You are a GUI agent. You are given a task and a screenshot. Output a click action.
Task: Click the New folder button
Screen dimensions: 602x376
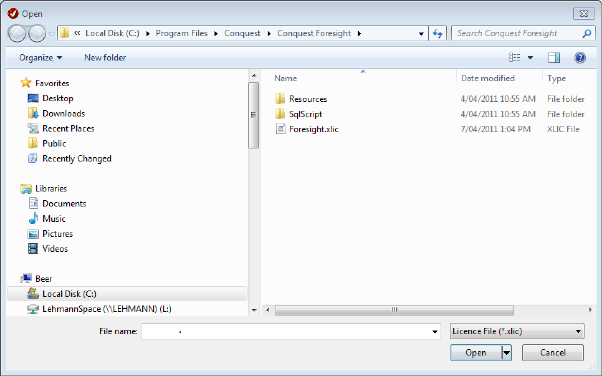point(105,58)
